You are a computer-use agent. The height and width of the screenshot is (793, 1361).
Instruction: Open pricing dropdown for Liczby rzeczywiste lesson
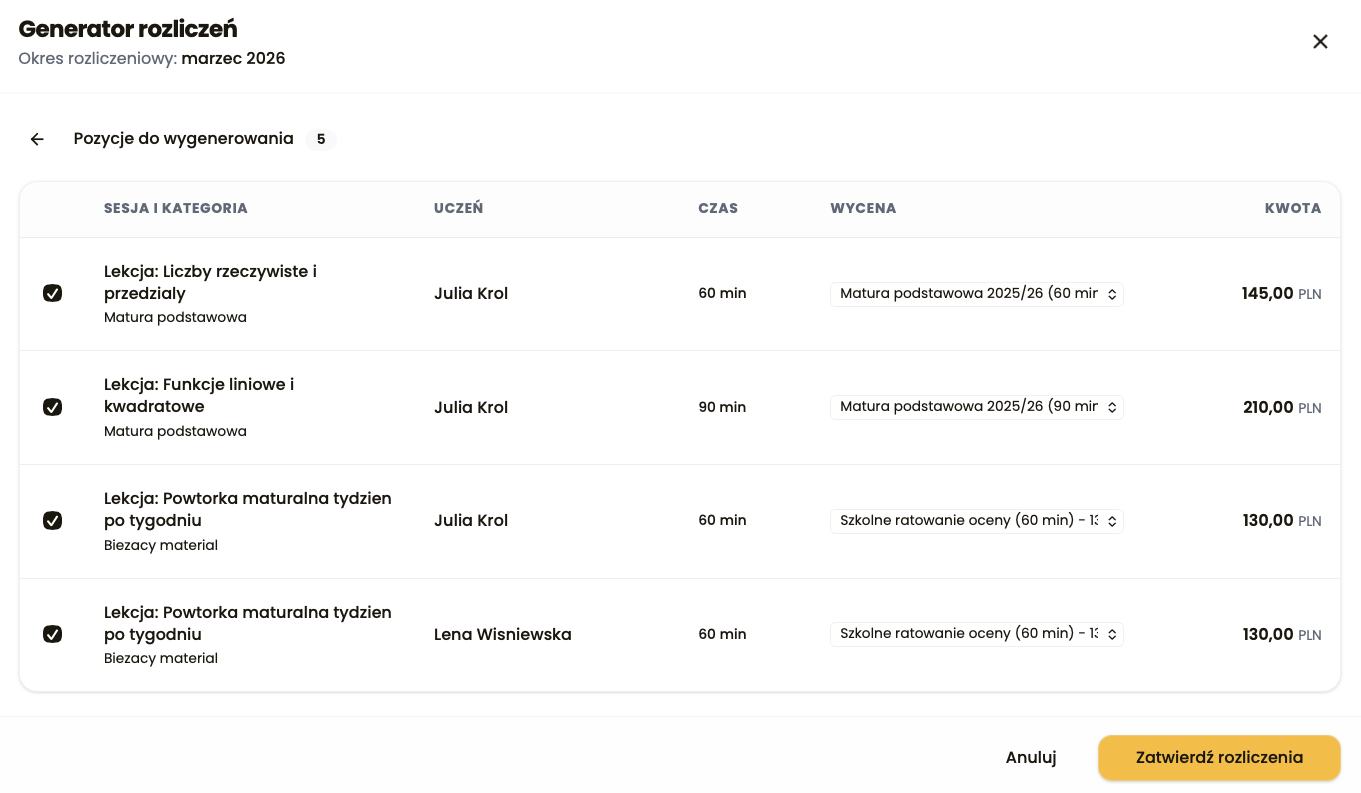pos(976,294)
